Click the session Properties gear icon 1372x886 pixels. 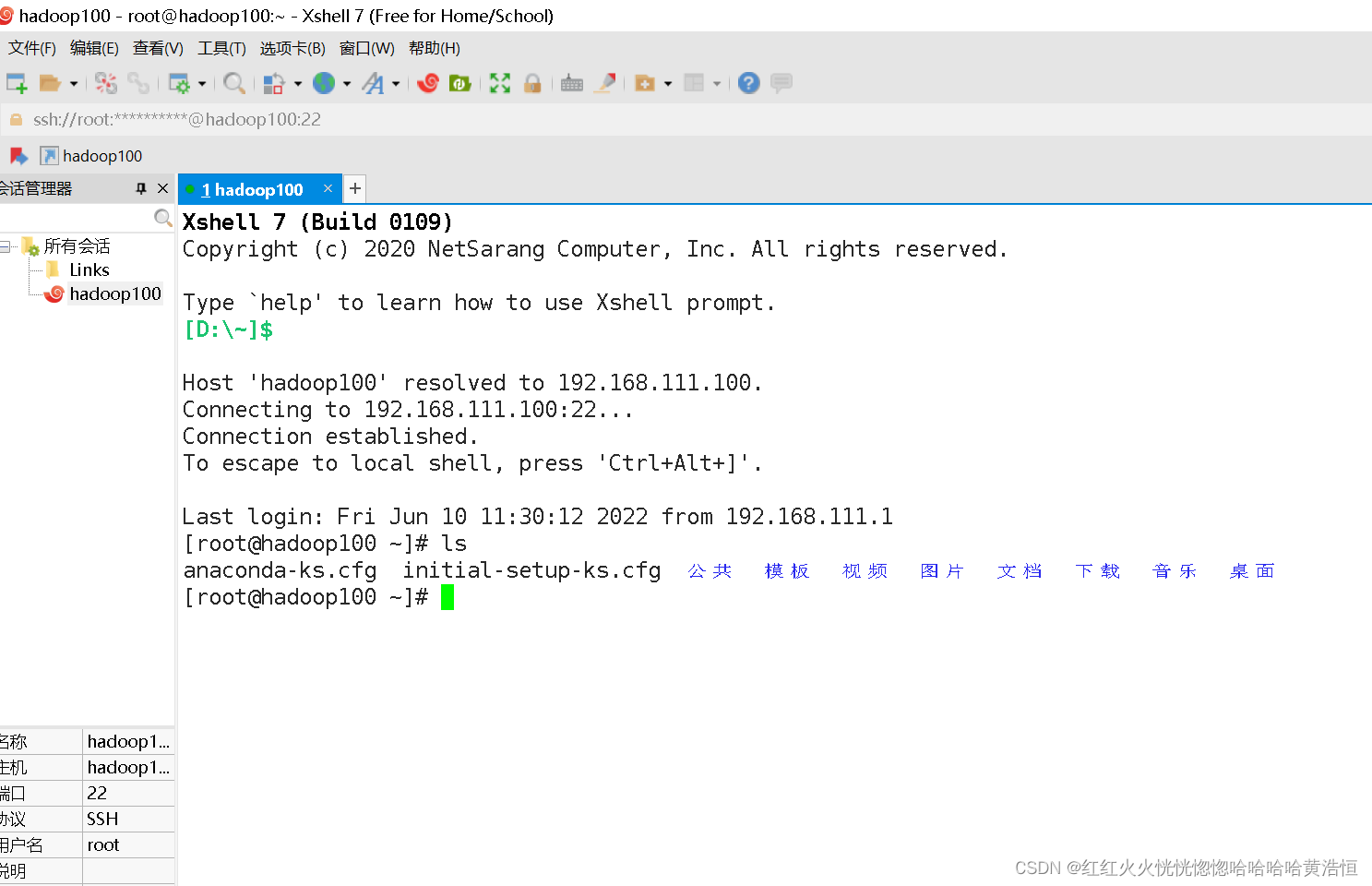[179, 83]
